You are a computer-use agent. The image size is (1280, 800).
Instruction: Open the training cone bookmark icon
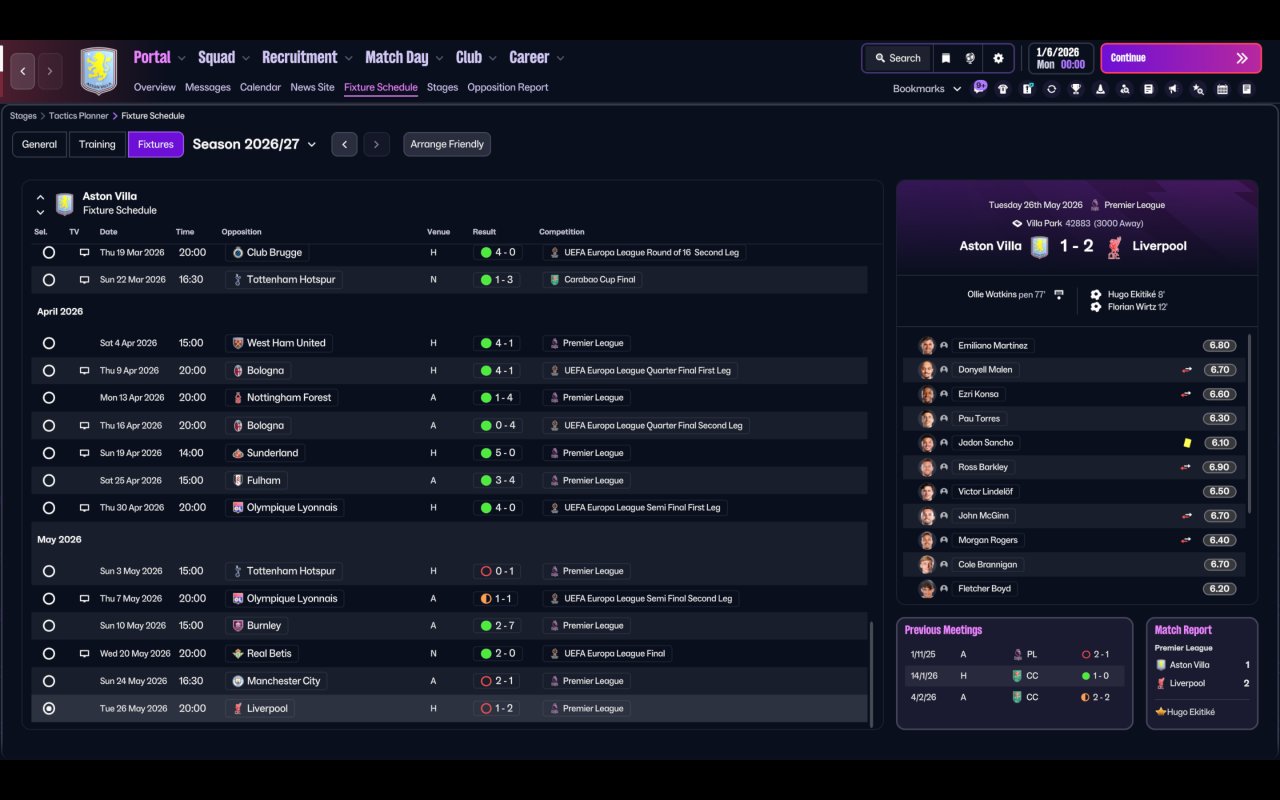1100,89
